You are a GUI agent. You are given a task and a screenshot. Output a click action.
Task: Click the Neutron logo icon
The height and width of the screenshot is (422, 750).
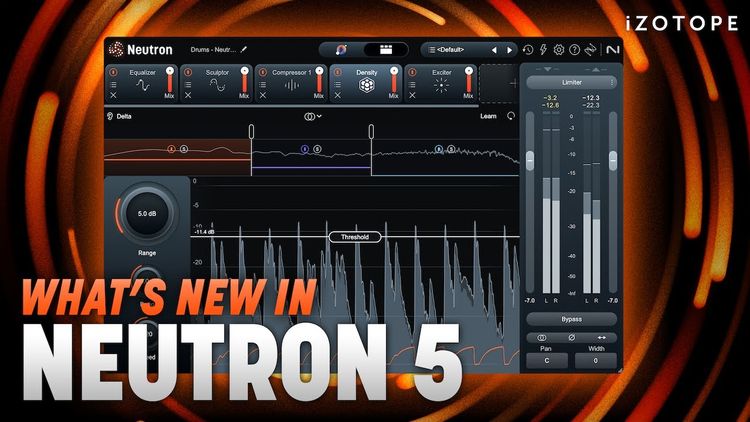116,49
